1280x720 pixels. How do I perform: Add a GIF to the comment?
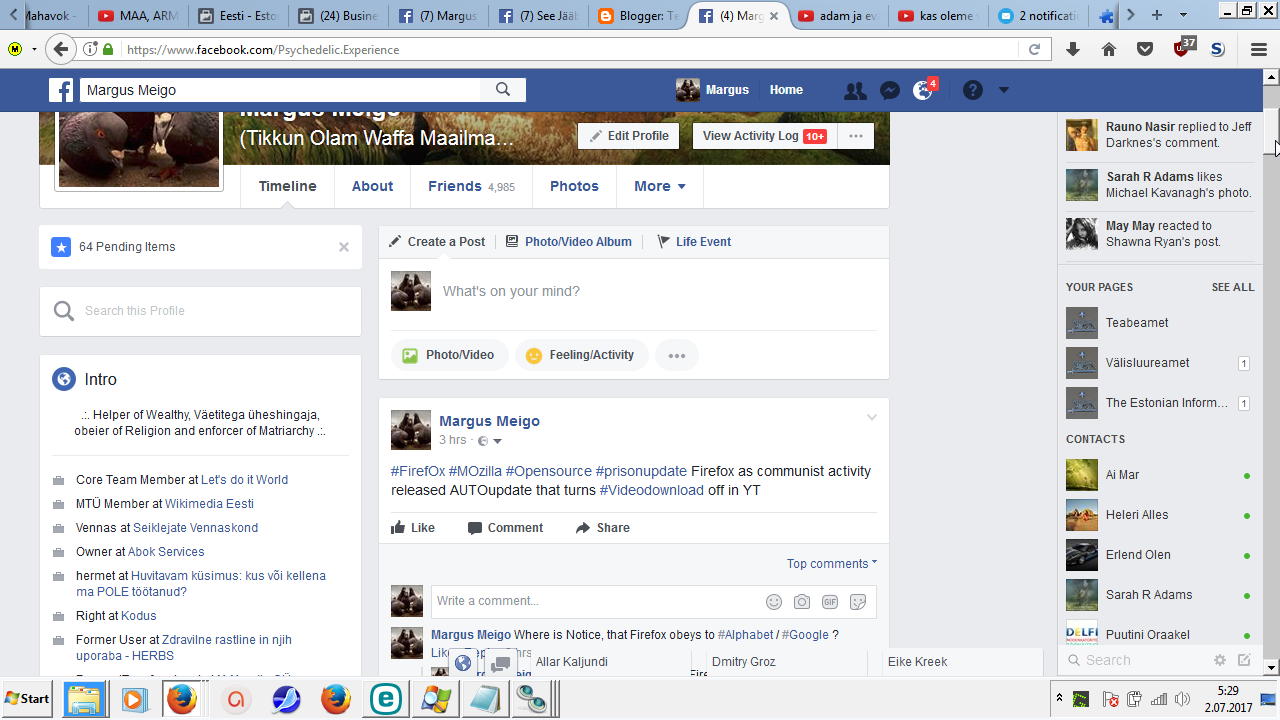point(830,601)
